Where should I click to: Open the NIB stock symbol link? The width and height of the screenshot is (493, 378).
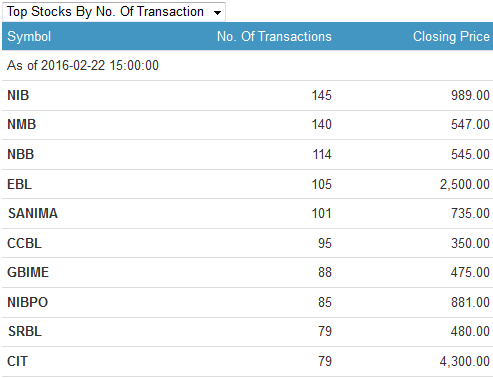point(18,95)
